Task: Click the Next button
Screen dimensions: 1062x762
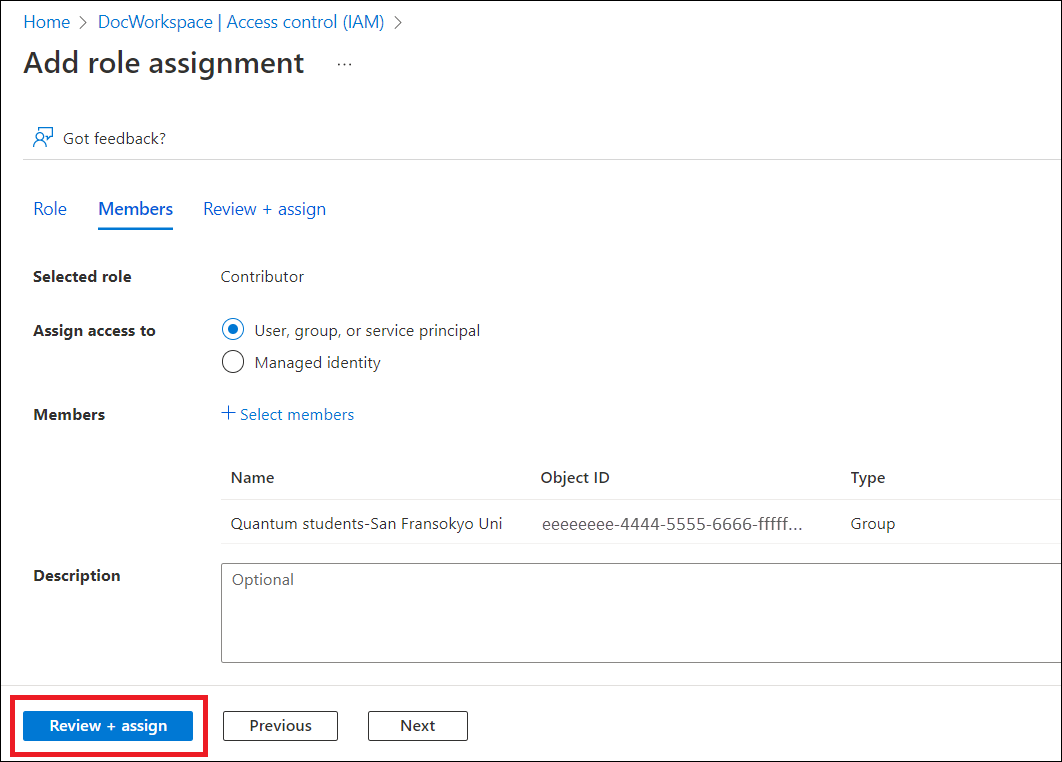Action: tap(417, 726)
